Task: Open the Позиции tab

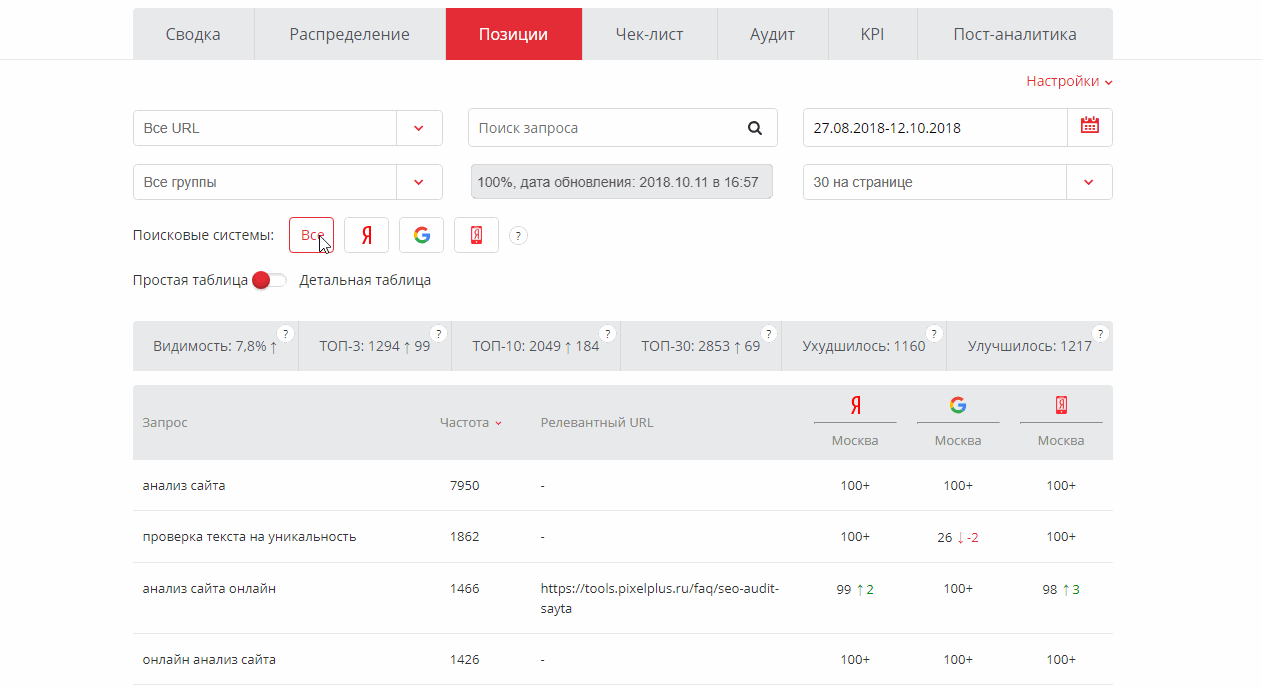Action: pos(513,34)
